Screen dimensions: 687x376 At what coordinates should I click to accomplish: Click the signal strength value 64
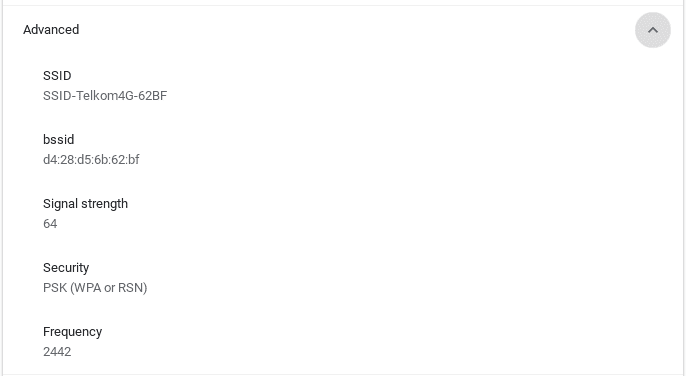50,224
